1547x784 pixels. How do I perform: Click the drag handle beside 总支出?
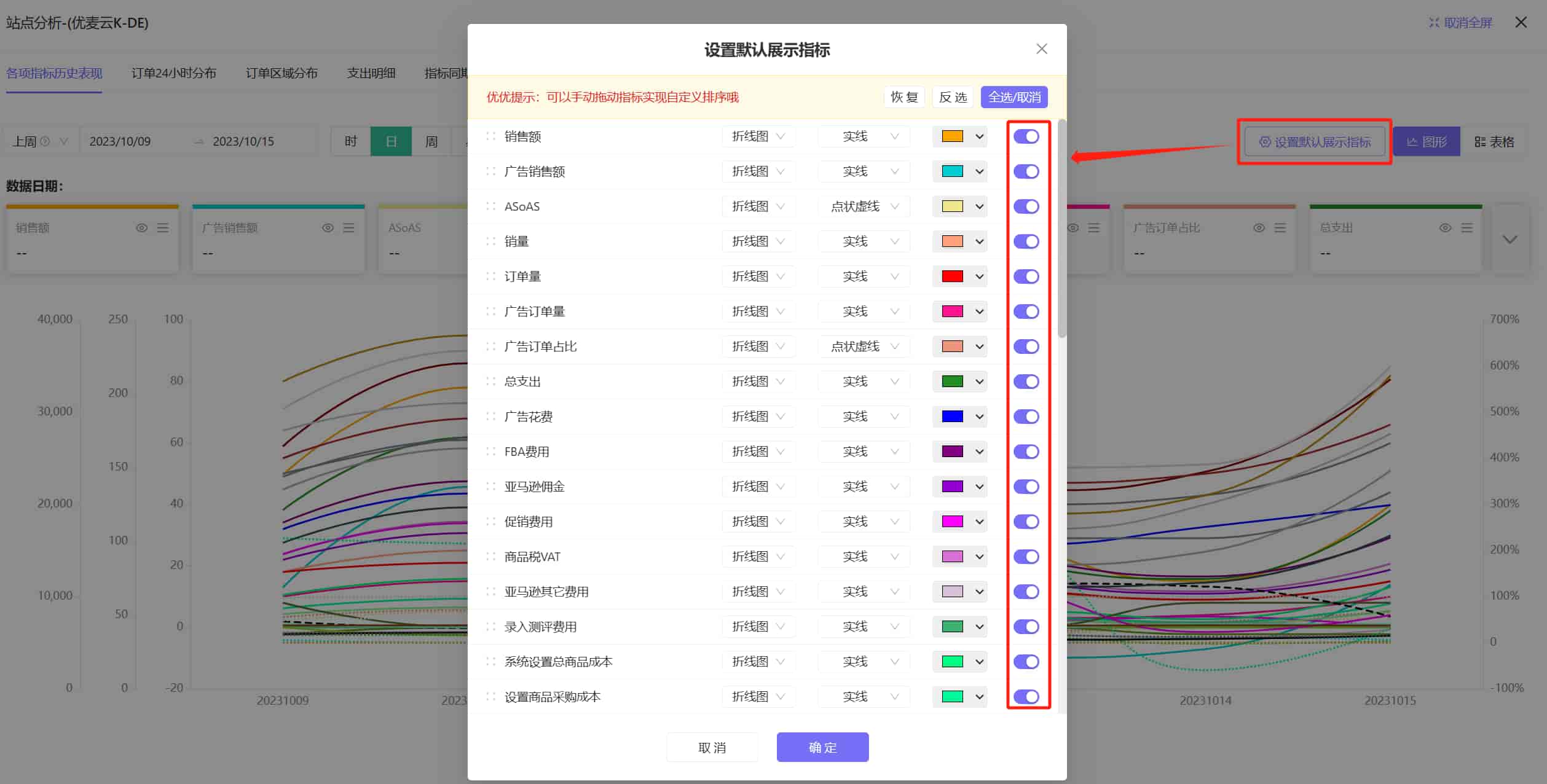click(490, 382)
